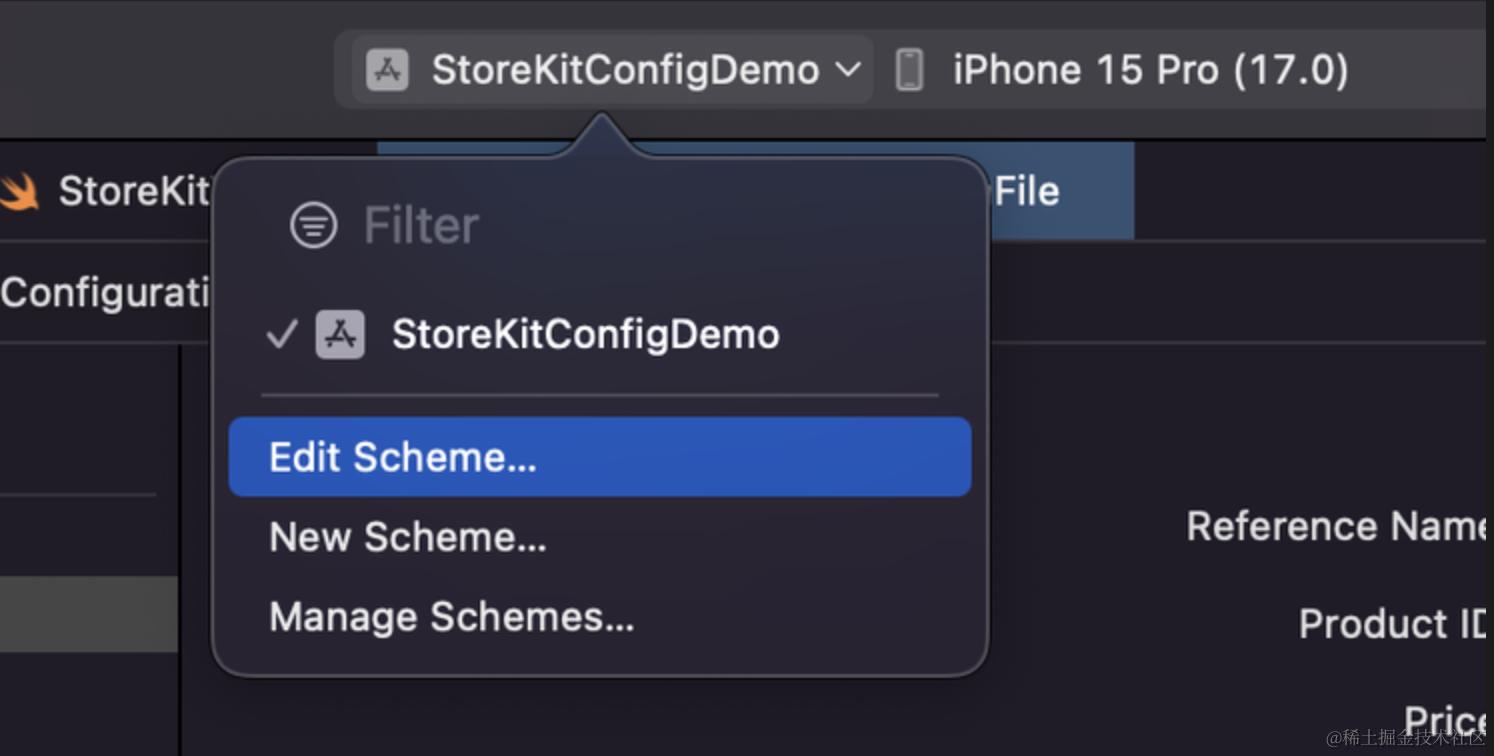
Task: Focus the Filter text field
Action: pyautogui.click(x=421, y=226)
